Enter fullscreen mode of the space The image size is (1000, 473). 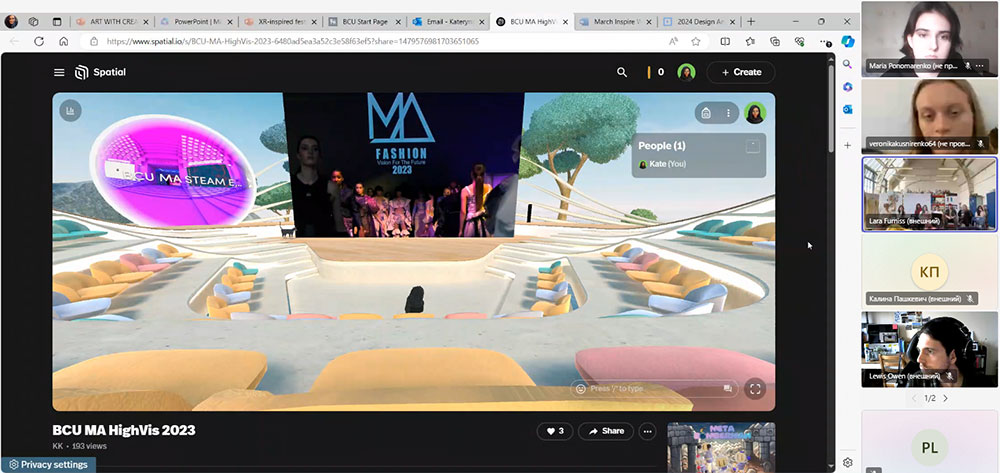[755, 389]
